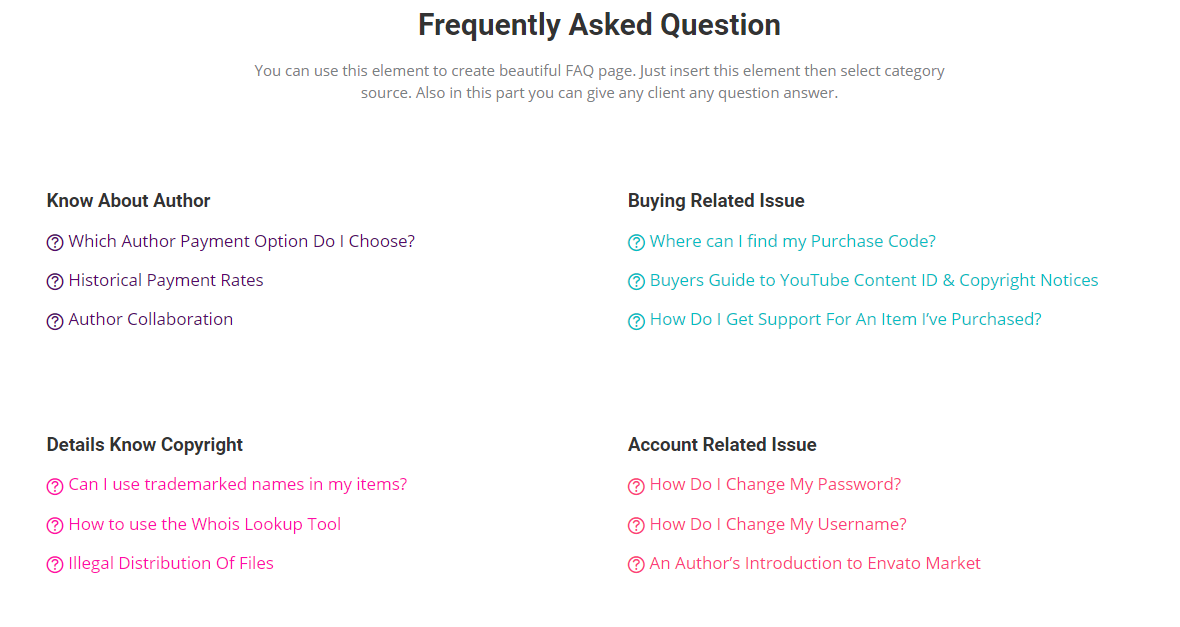
Task: Click question icon beside Illegal Distribution Of Files
Action: 55,565
